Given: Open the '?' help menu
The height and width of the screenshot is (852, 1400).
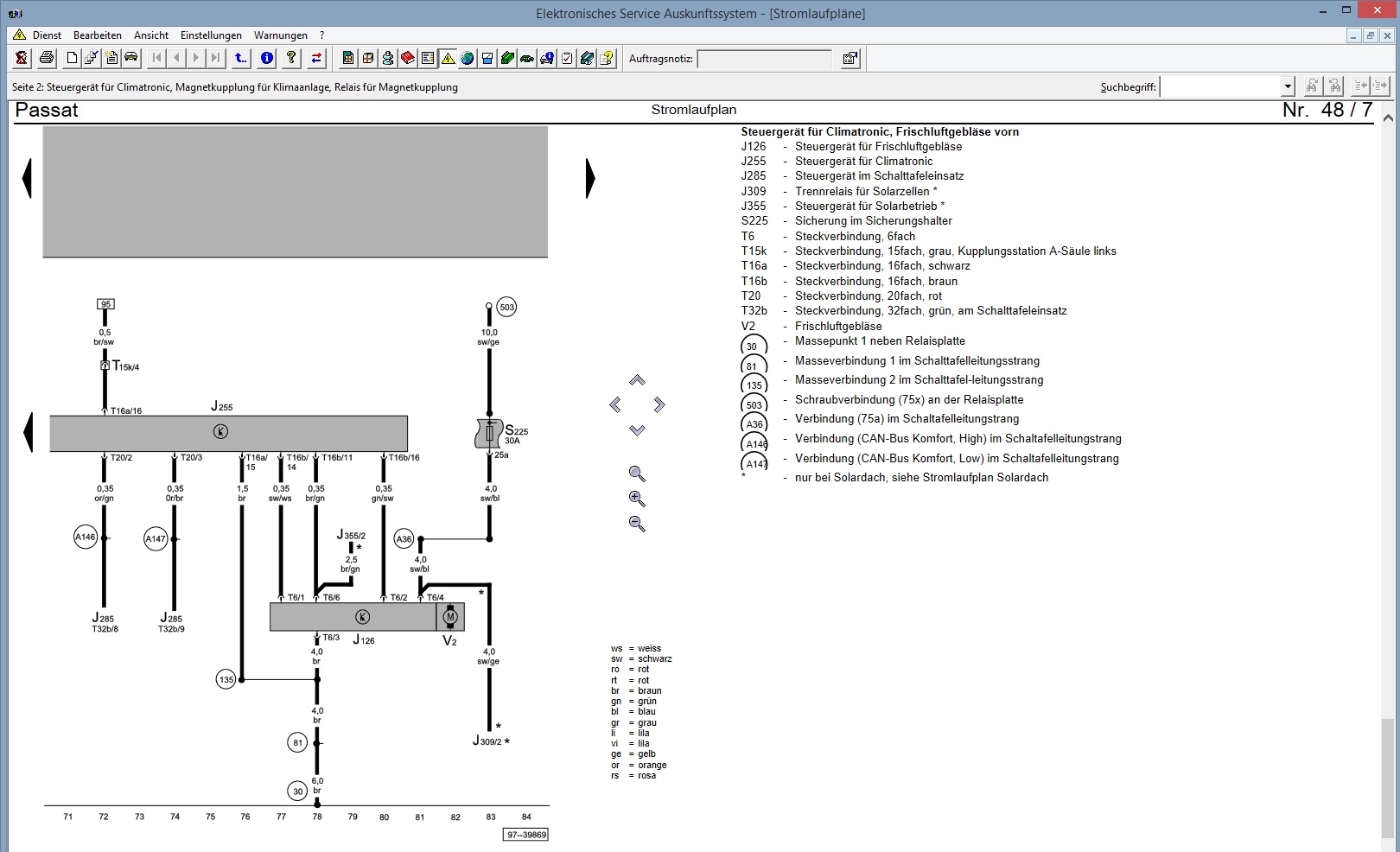Looking at the screenshot, I should [321, 35].
